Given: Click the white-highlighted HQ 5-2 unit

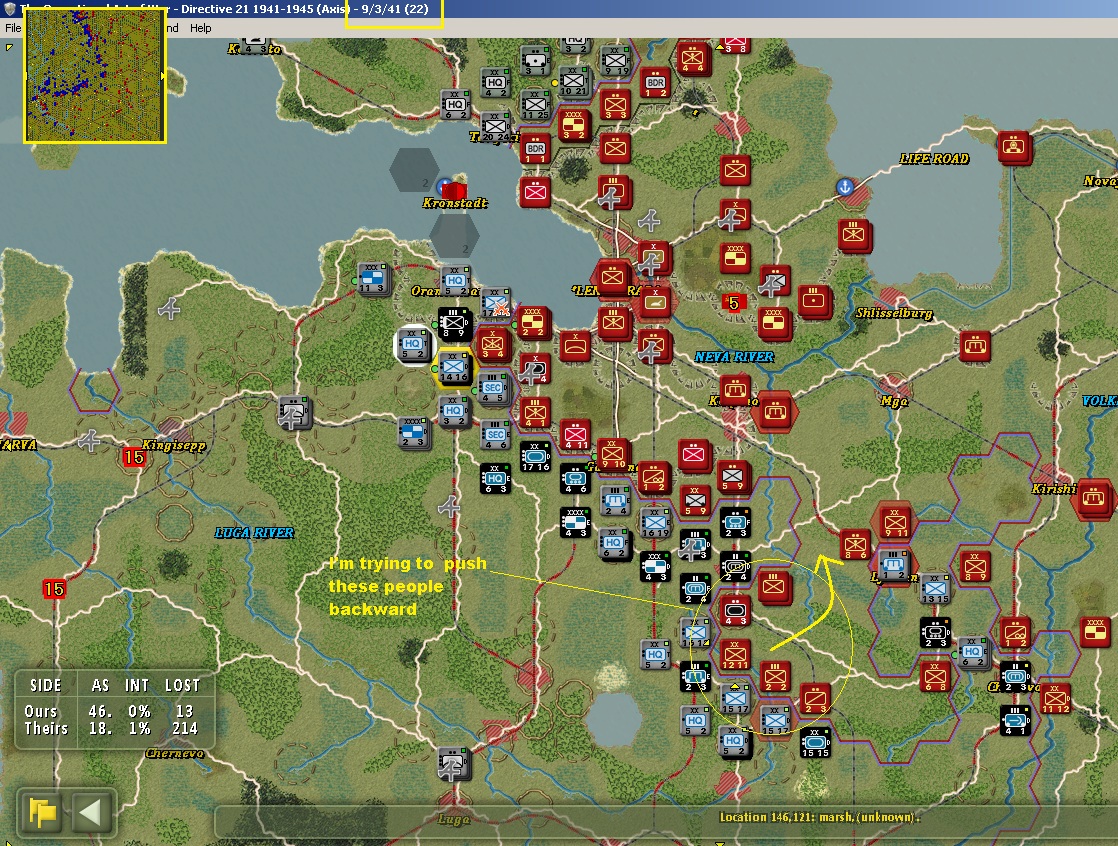Looking at the screenshot, I should pos(414,345).
